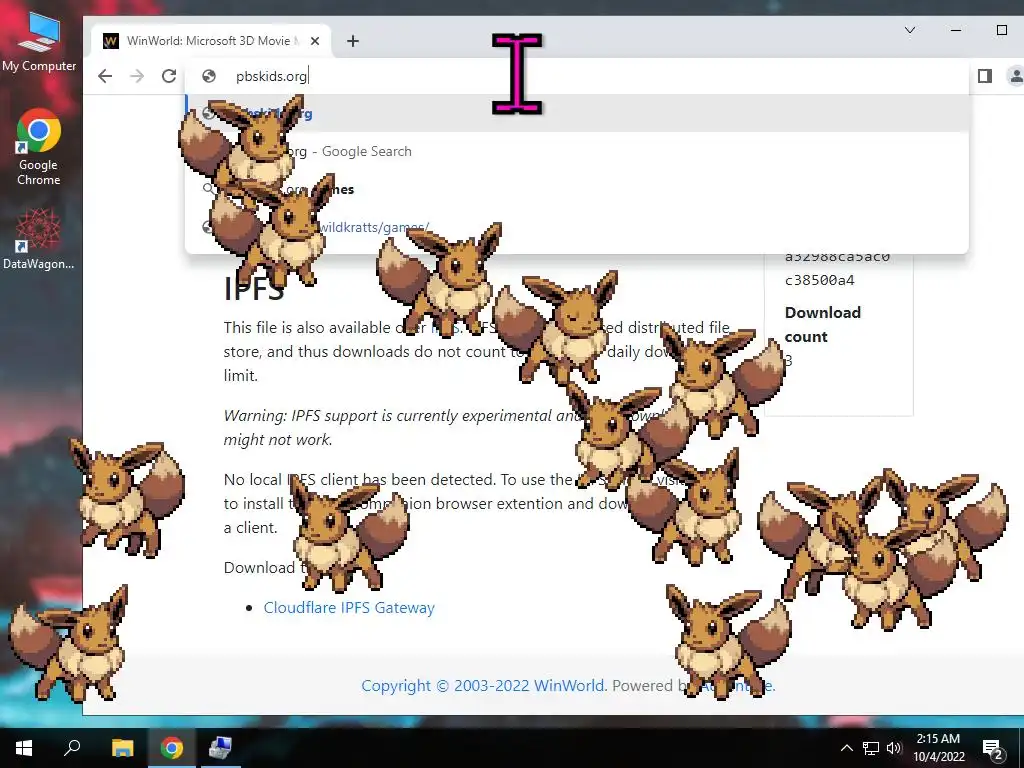The height and width of the screenshot is (768, 1024).
Task: Open the Chrome profile avatar
Action: click(1015, 76)
